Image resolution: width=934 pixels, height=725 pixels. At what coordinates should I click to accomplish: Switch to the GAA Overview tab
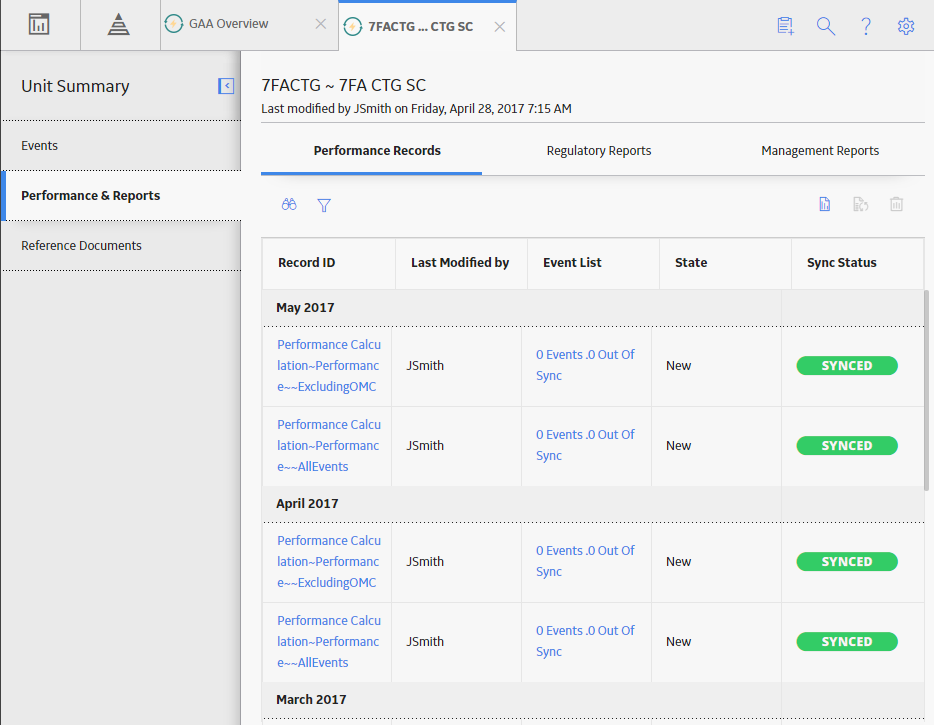tap(229, 24)
